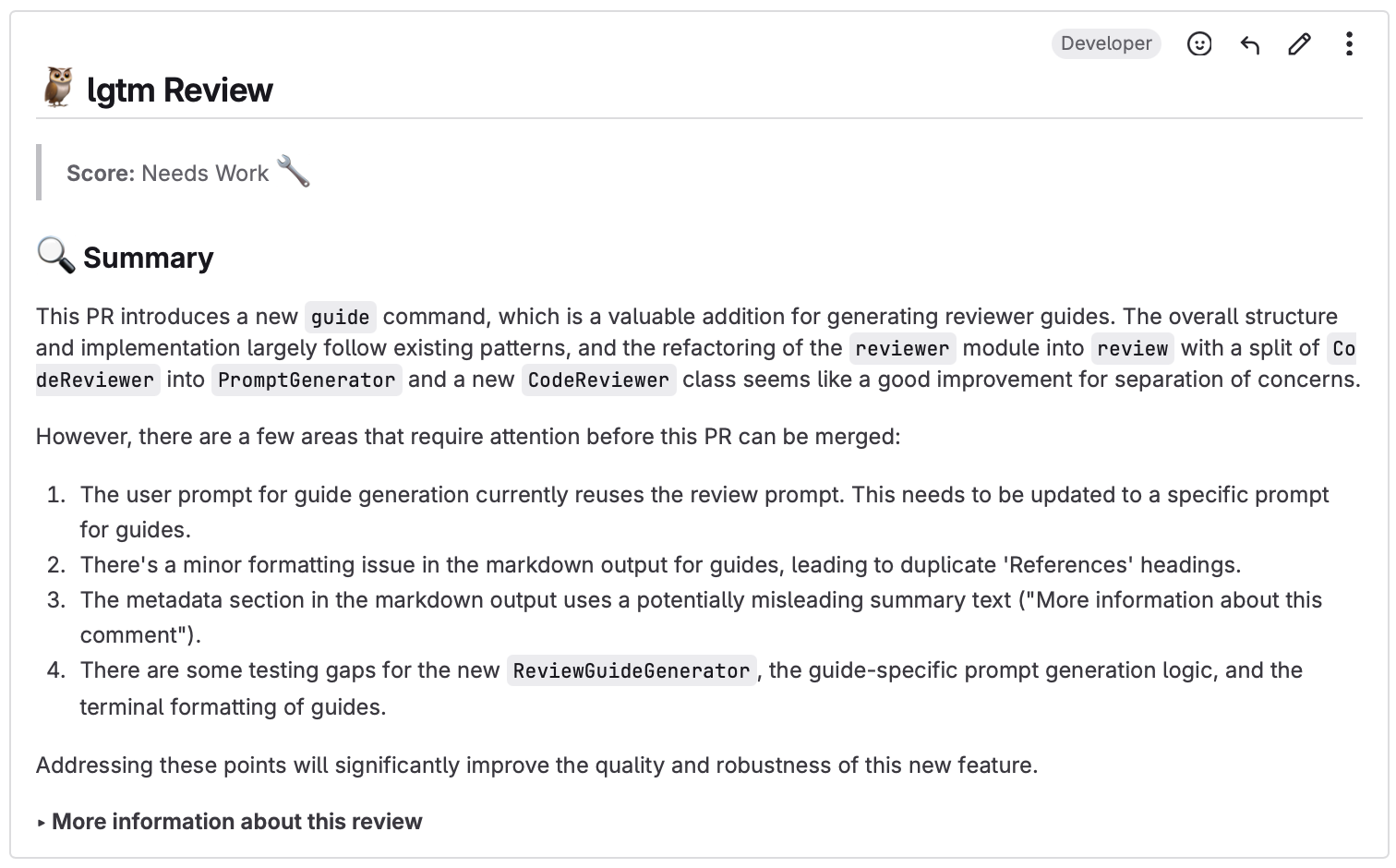Edit the comment with the pencil icon

click(x=1299, y=44)
